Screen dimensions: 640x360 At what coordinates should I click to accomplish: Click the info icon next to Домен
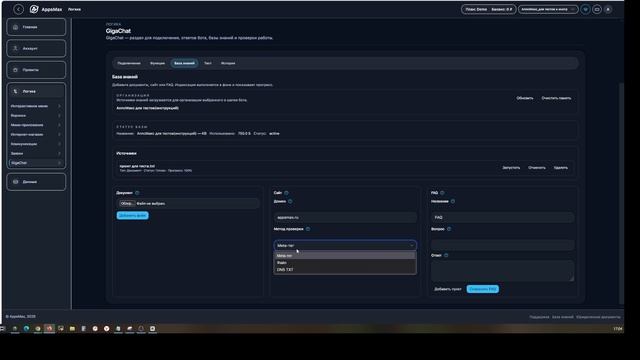click(x=290, y=201)
